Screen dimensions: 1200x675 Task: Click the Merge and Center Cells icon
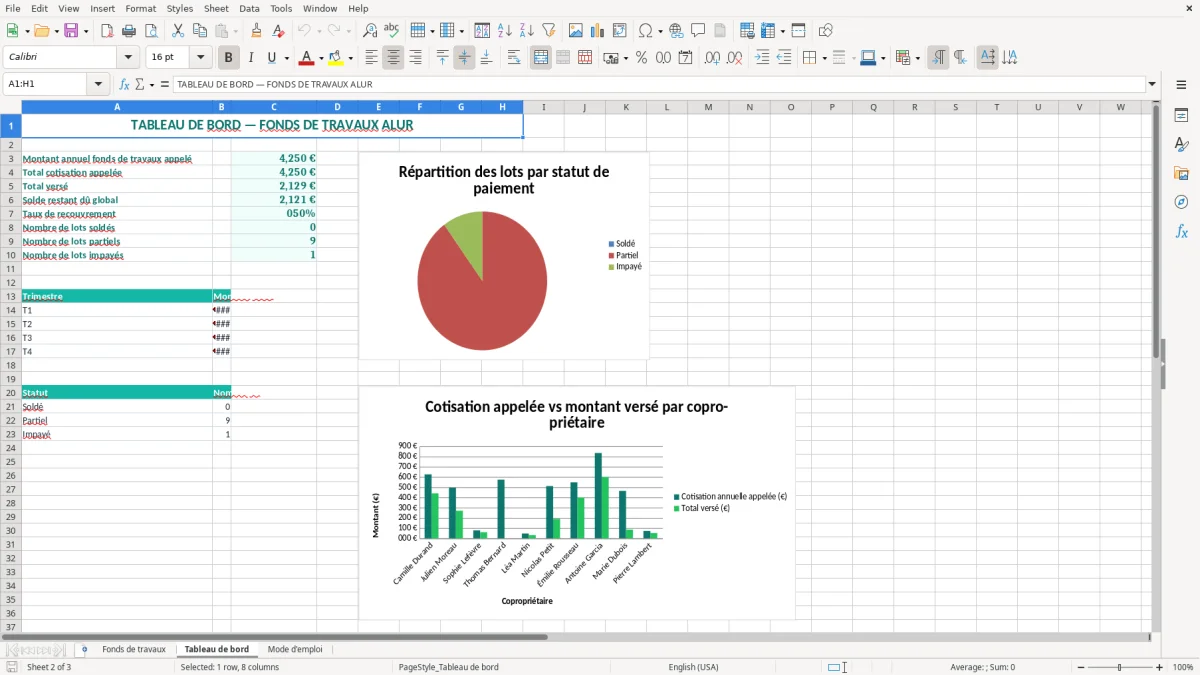[x=541, y=58]
